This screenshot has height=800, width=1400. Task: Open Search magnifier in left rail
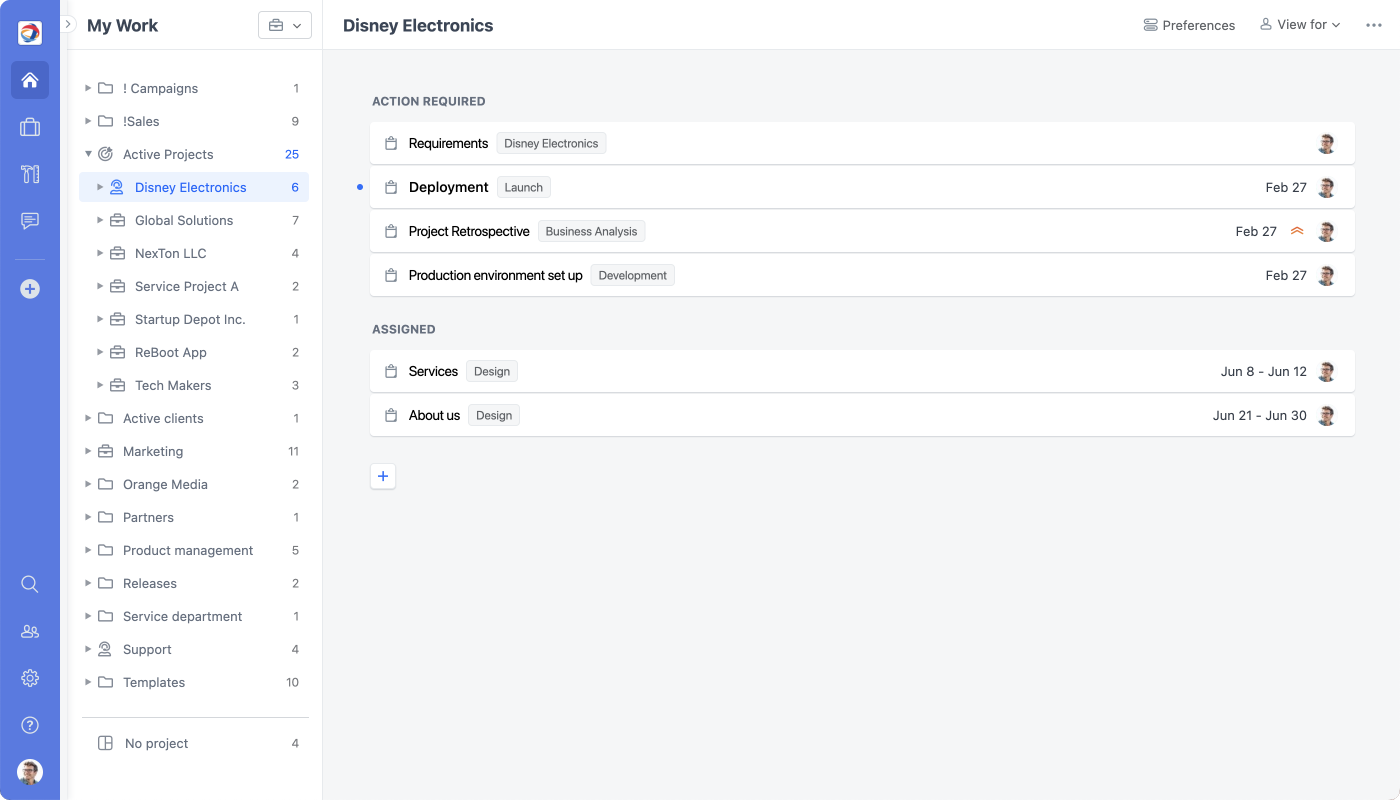coord(30,584)
